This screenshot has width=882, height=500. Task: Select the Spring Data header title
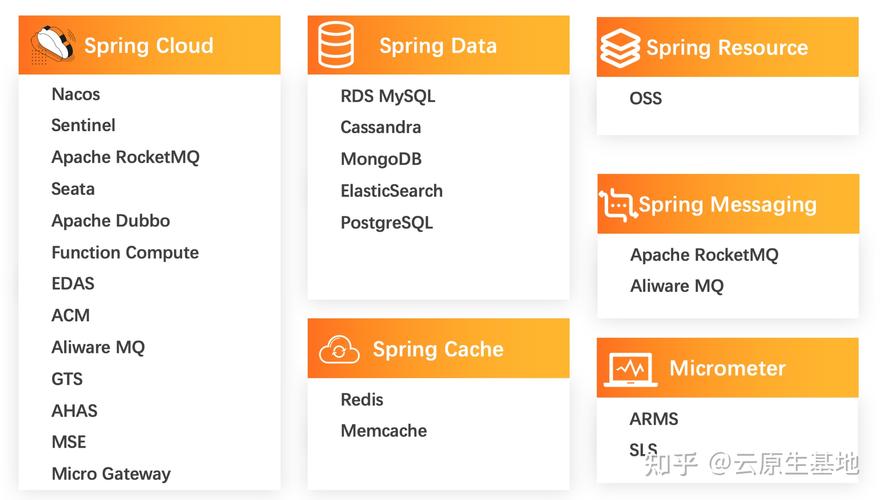coord(438,46)
